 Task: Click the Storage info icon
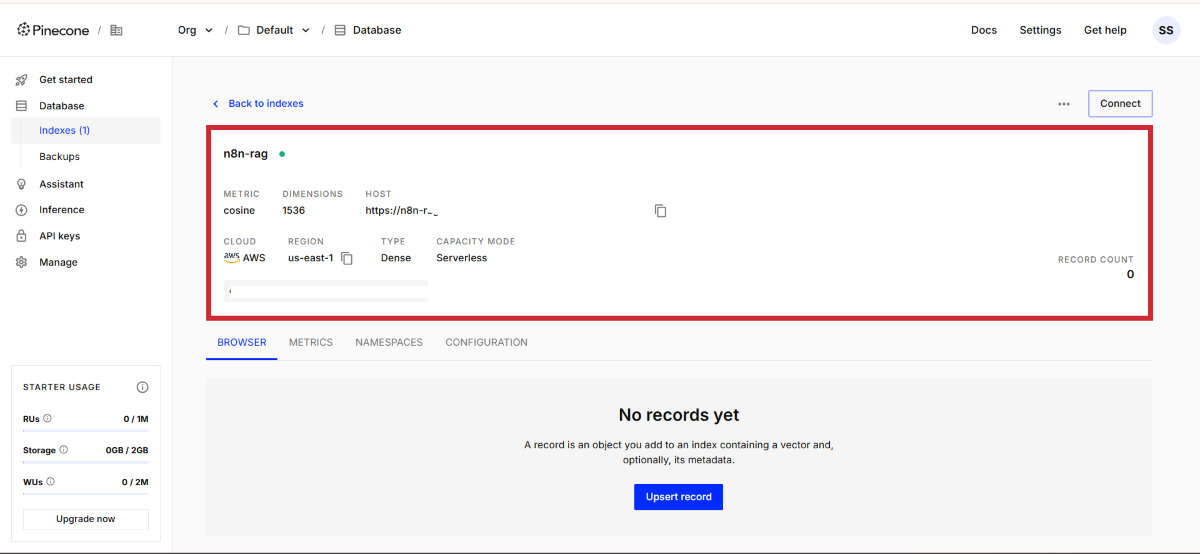pos(64,450)
